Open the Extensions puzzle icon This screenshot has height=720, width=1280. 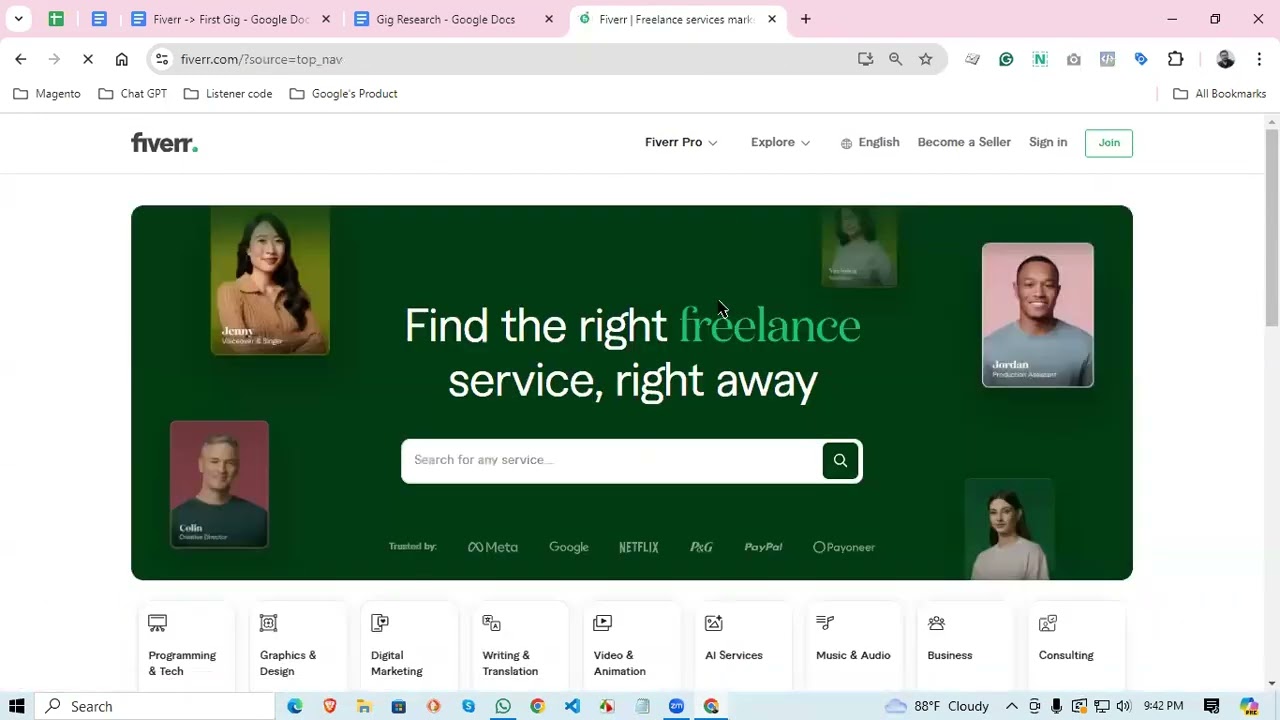[x=1176, y=59]
